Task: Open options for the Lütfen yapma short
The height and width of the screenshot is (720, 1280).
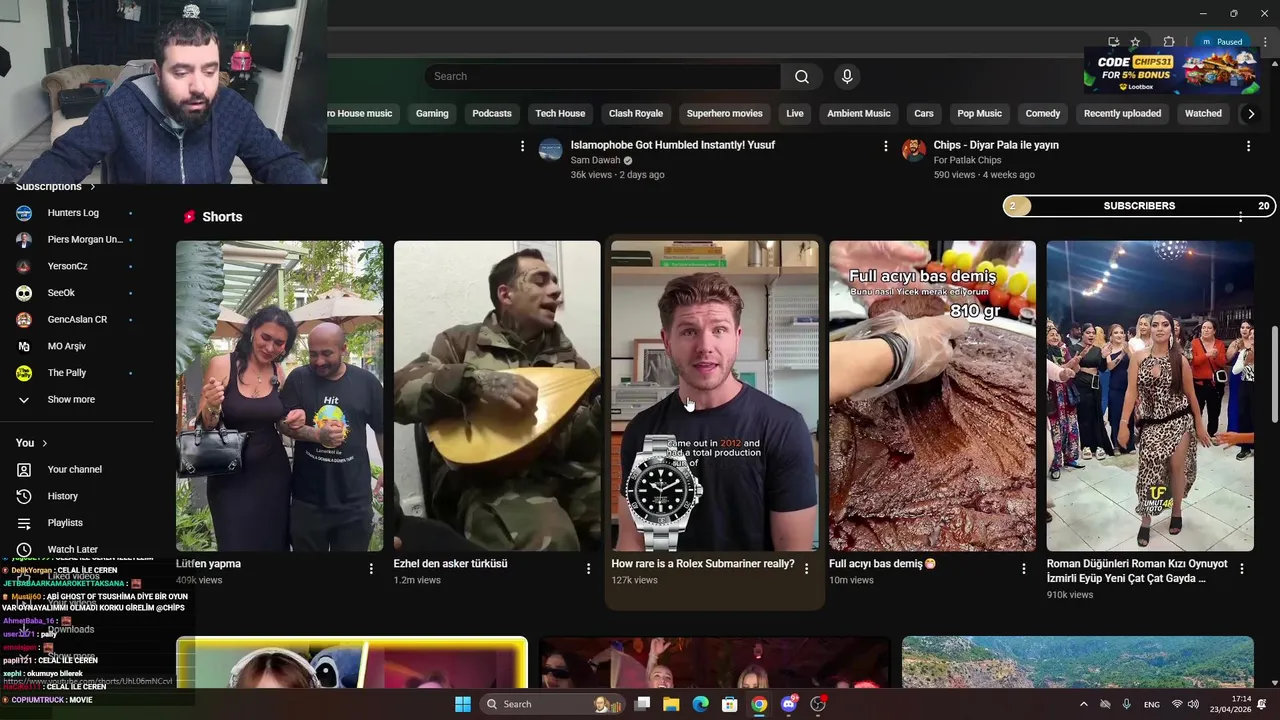Action: tap(371, 568)
